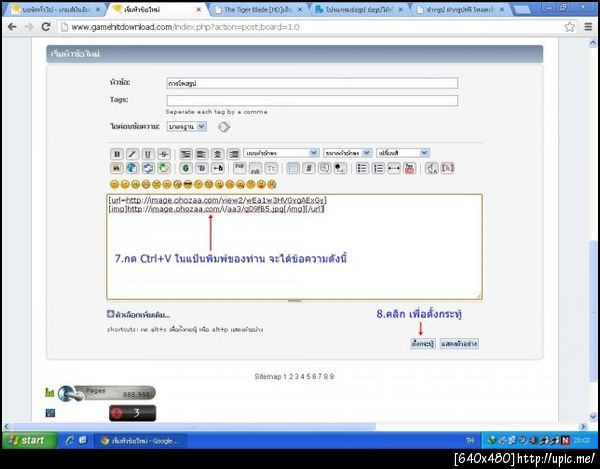Click the first icon in second toolbar row
The height and width of the screenshot is (469, 600).
pos(117,168)
